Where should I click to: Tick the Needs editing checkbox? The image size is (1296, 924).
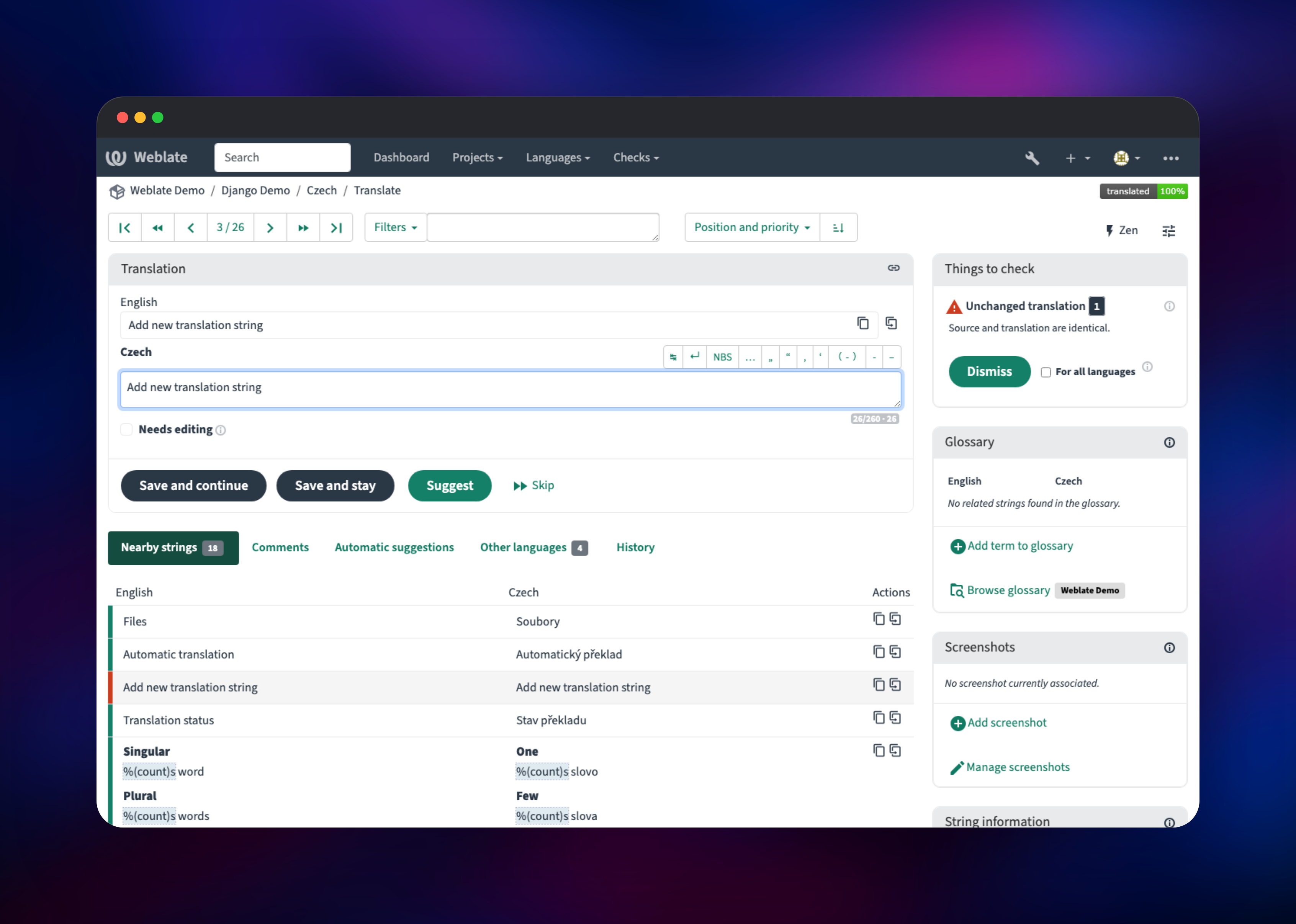(126, 430)
